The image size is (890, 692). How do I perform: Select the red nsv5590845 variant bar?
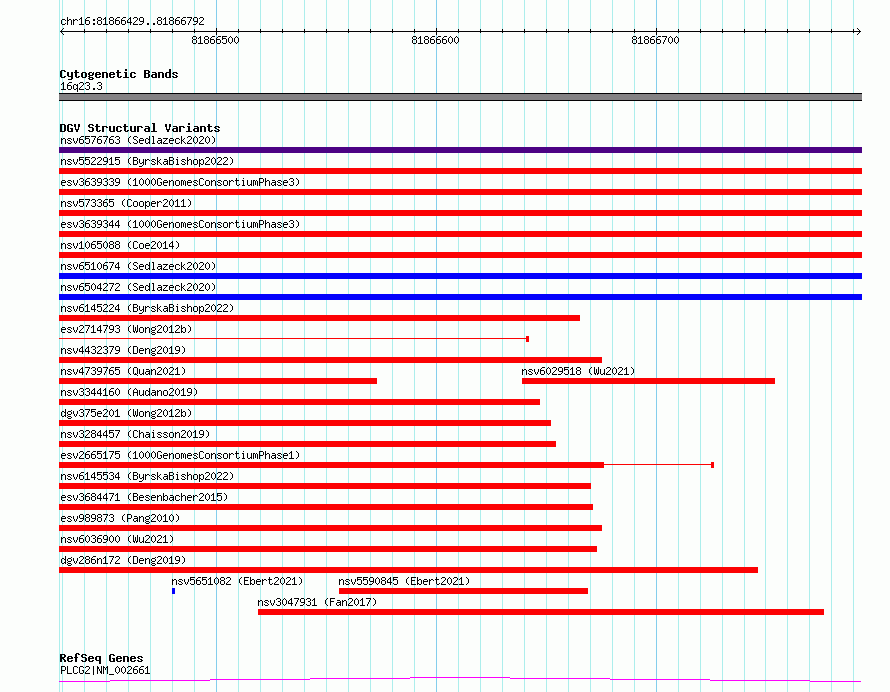[x=463, y=591]
